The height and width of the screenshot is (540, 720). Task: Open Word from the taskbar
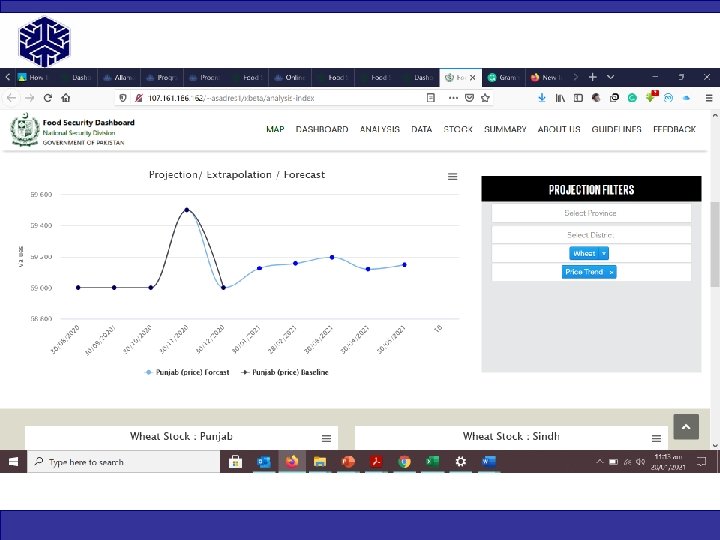(489, 461)
